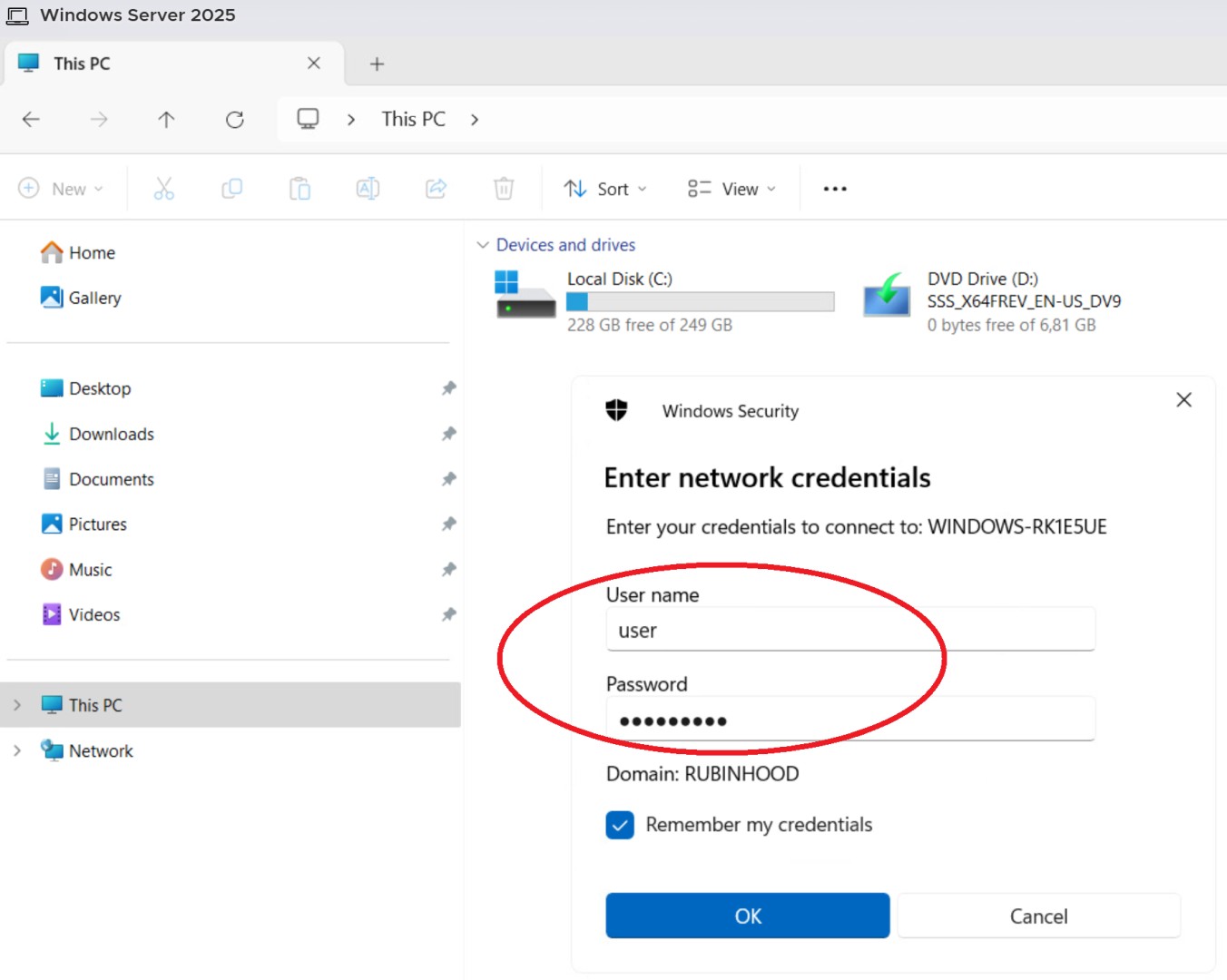Click Cancel in the credentials dialog
Viewport: 1227px width, 980px height.
tap(1039, 916)
